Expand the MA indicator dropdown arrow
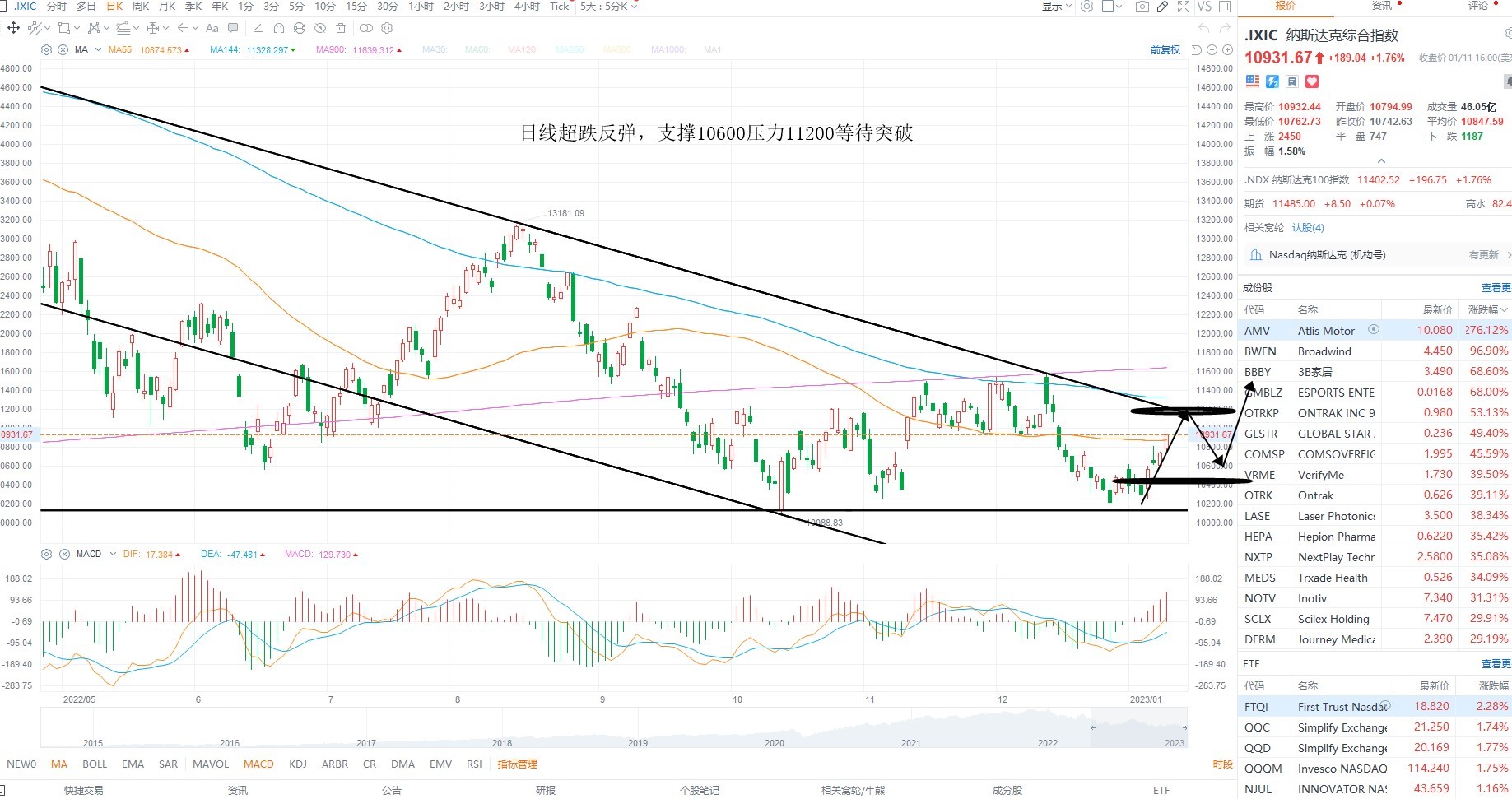Viewport: 1512px width, 799px height. 98,50
